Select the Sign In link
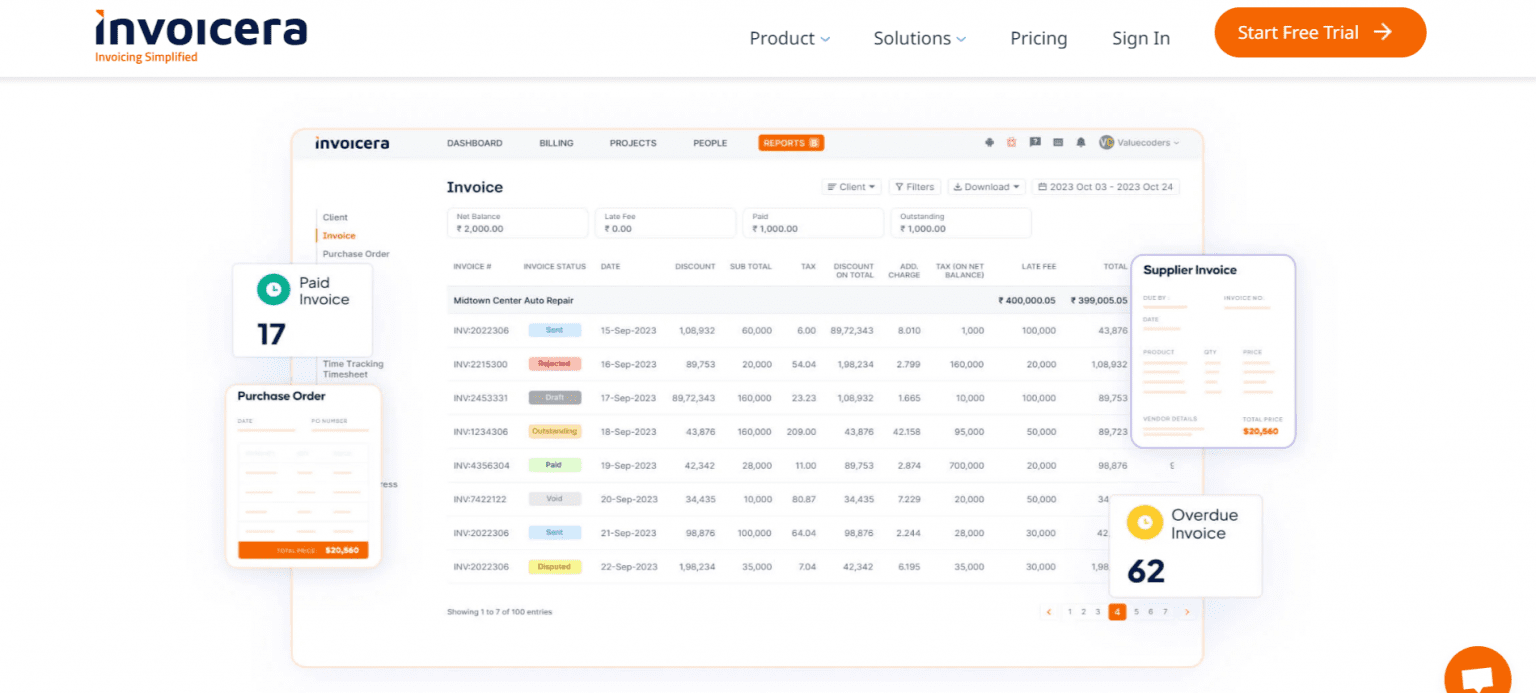 click(x=1141, y=38)
